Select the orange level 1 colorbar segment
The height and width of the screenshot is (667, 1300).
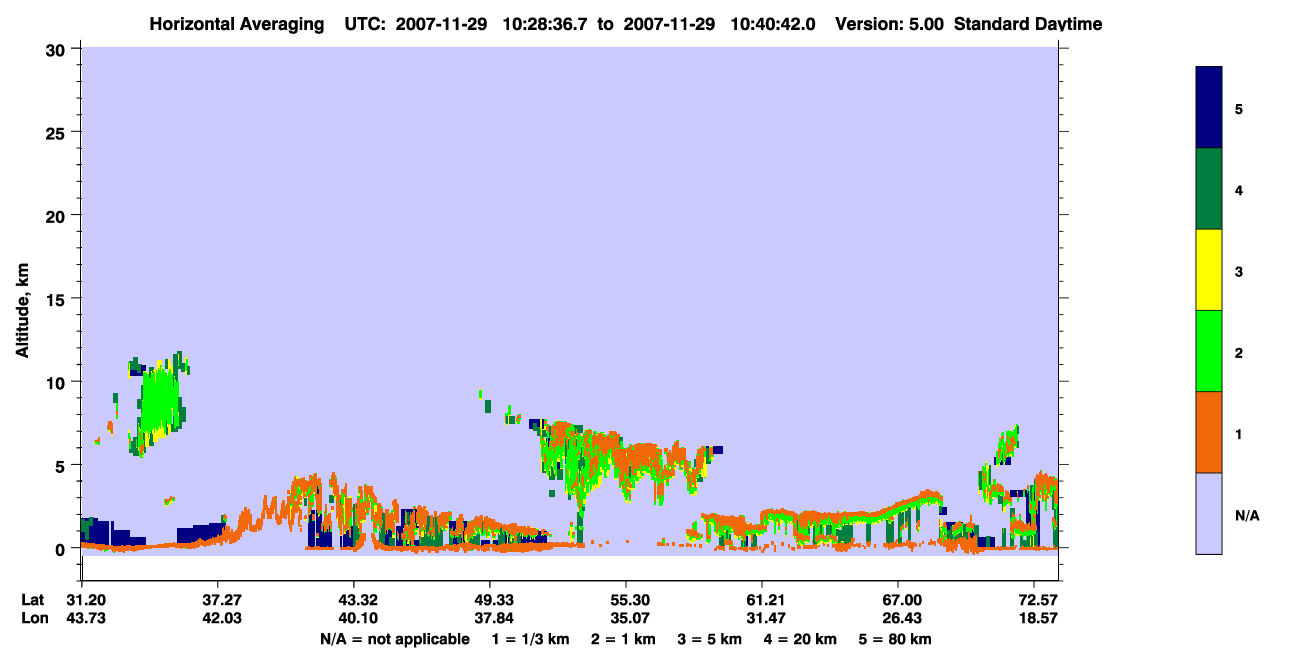point(1209,432)
